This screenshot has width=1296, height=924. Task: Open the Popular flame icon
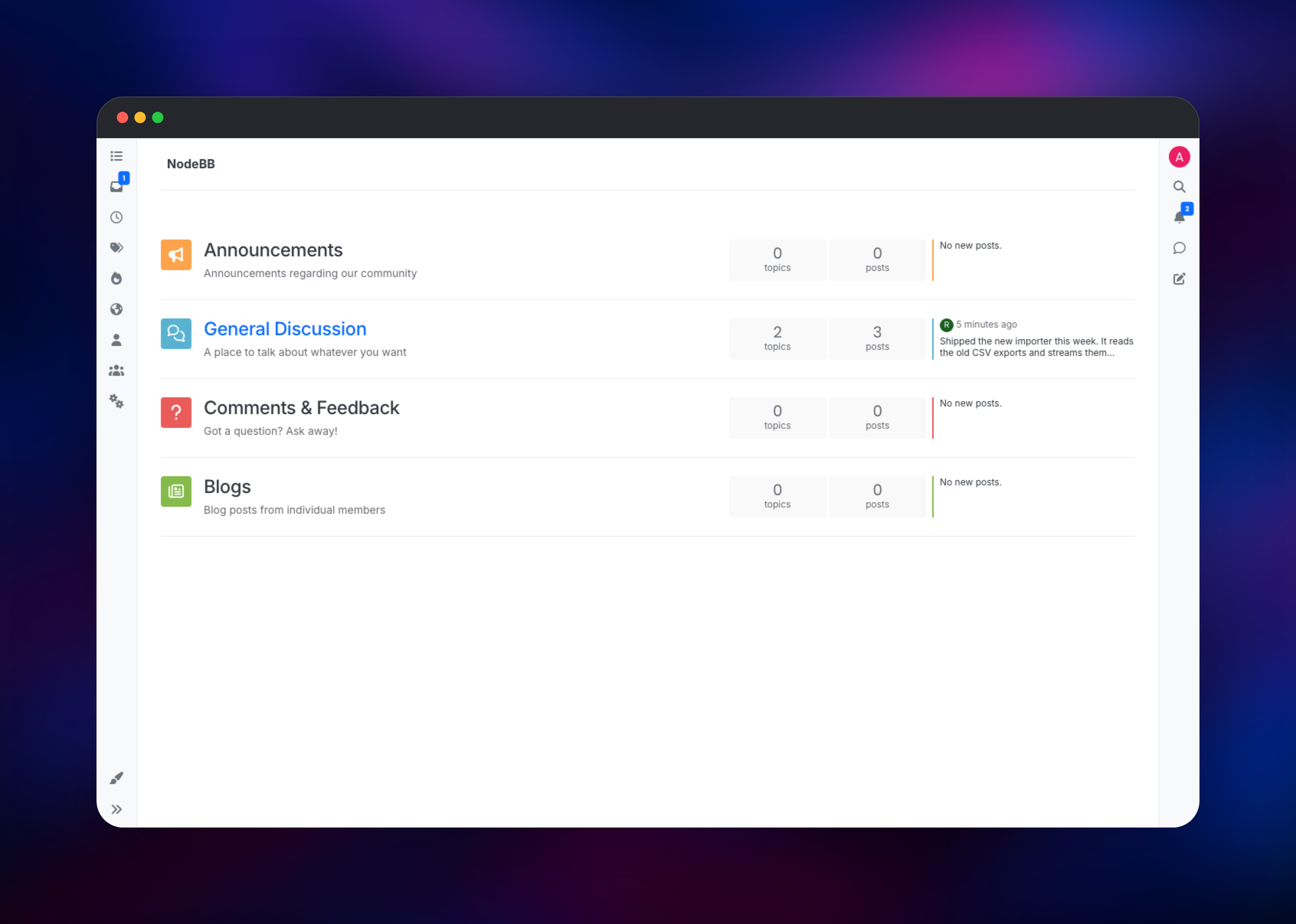click(117, 278)
